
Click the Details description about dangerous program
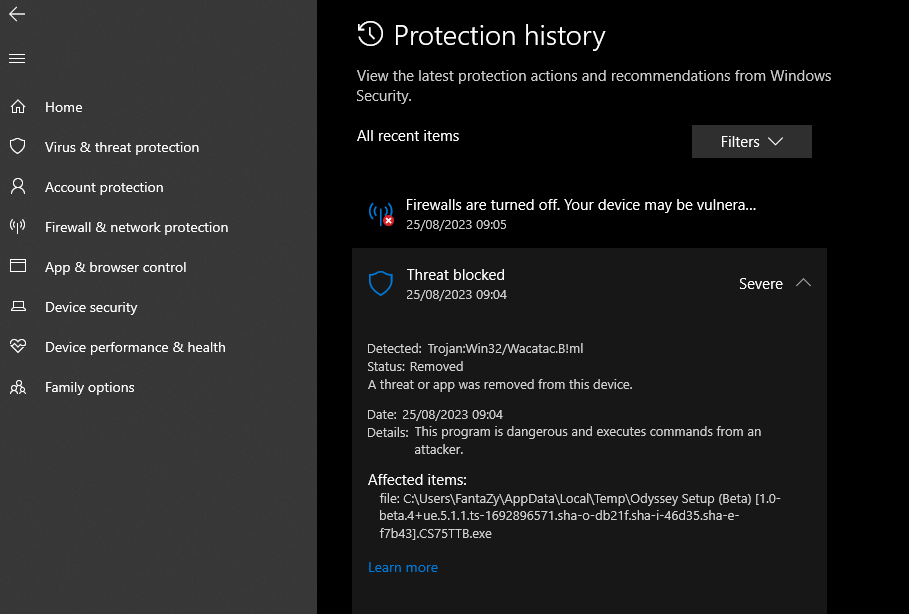(587, 440)
